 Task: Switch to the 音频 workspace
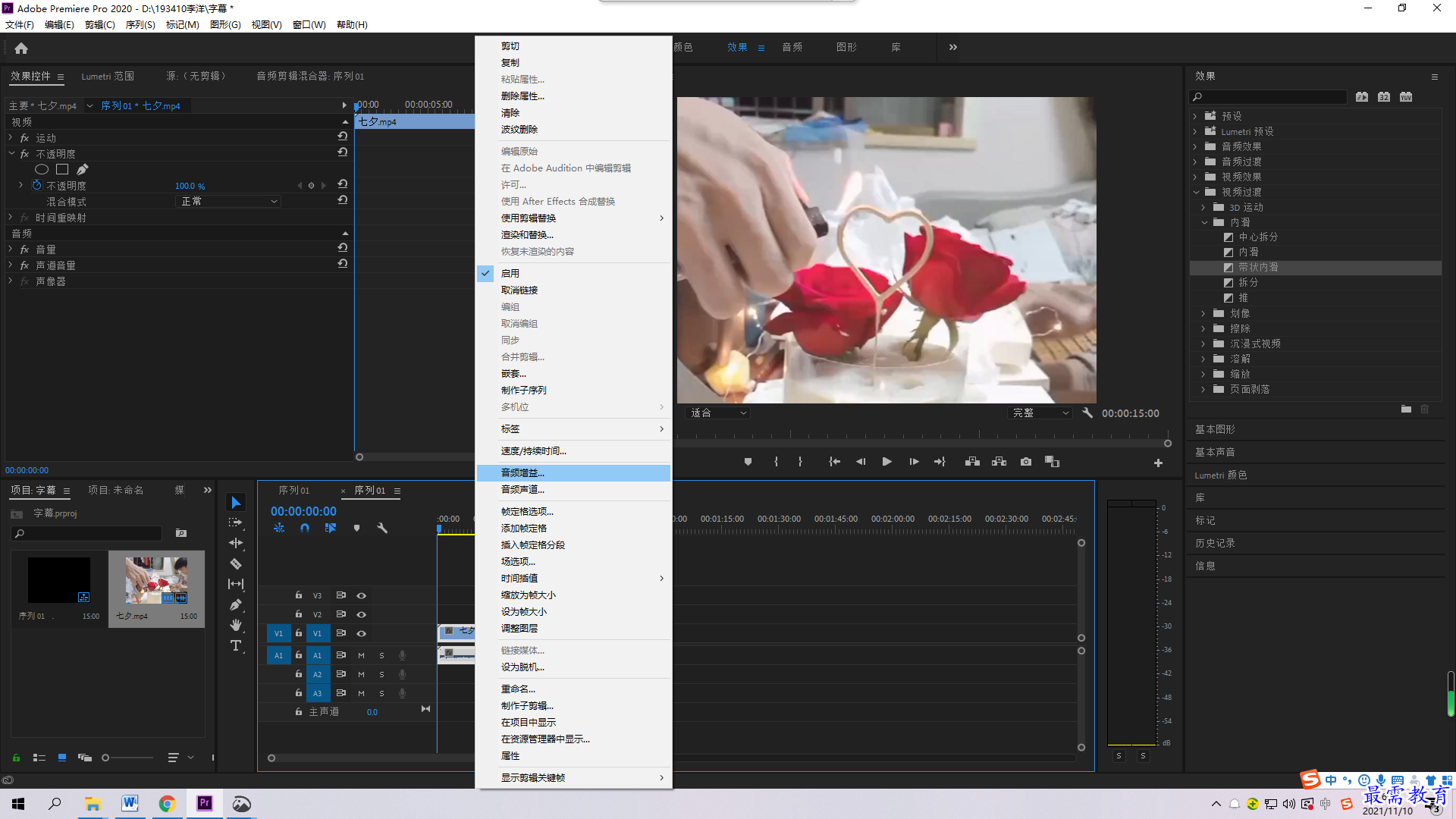(792, 47)
